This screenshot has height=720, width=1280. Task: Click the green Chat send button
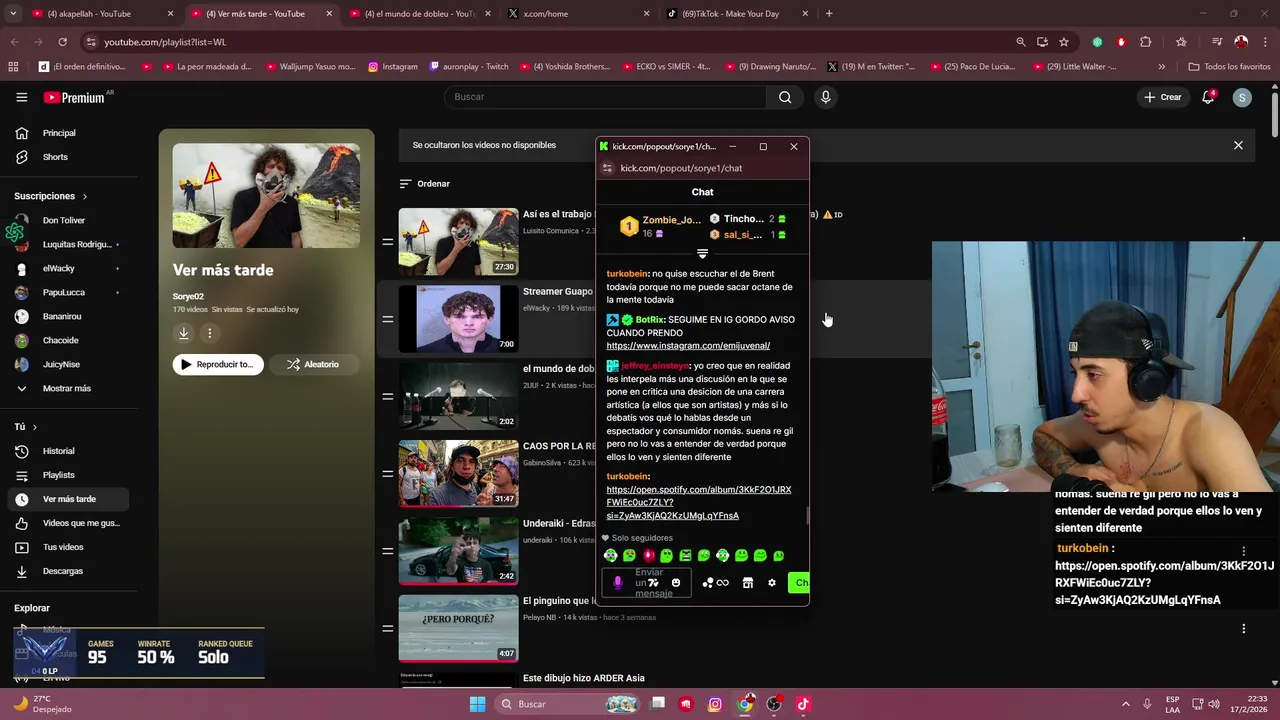point(798,583)
